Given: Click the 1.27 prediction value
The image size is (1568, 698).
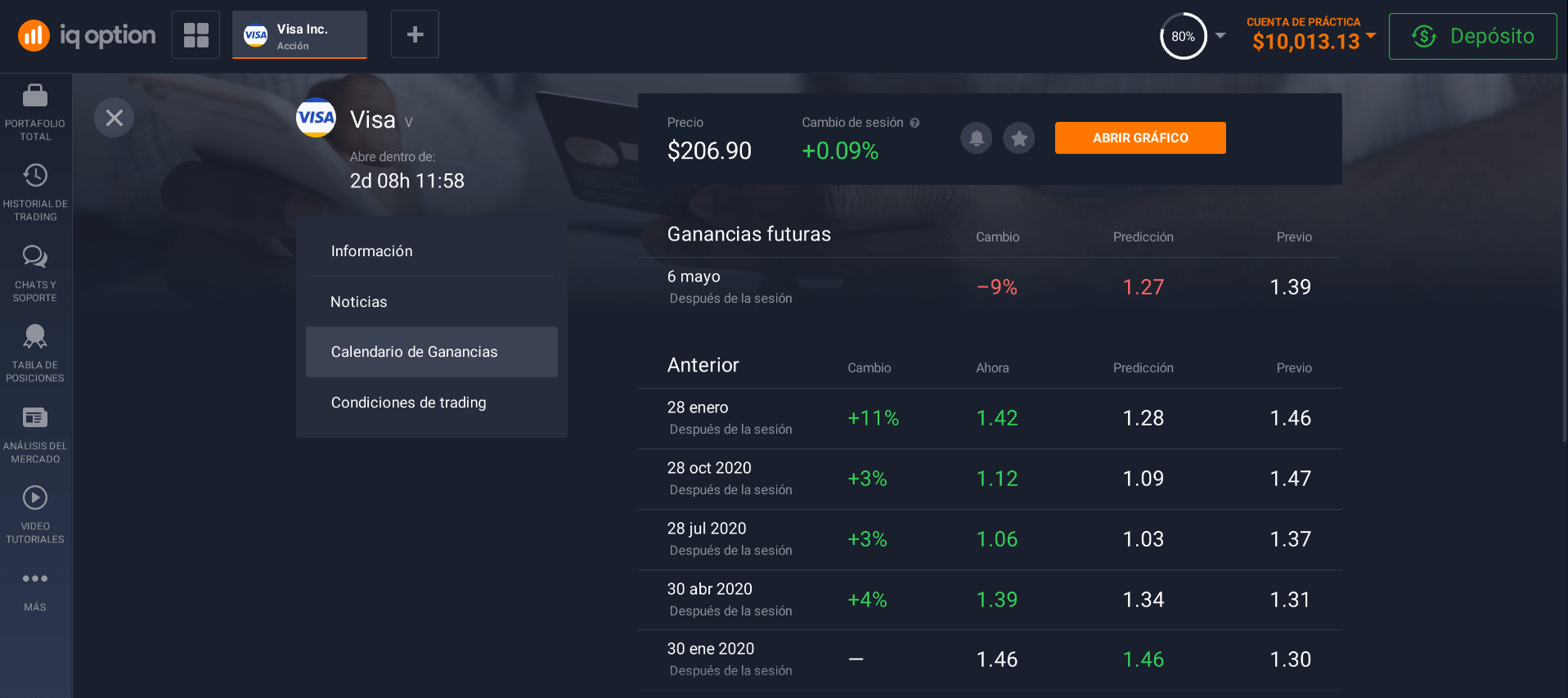Looking at the screenshot, I should pos(1143,287).
